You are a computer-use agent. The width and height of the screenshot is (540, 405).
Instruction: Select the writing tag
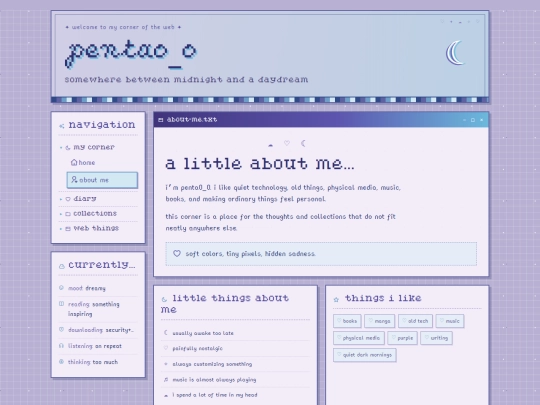tap(436, 338)
